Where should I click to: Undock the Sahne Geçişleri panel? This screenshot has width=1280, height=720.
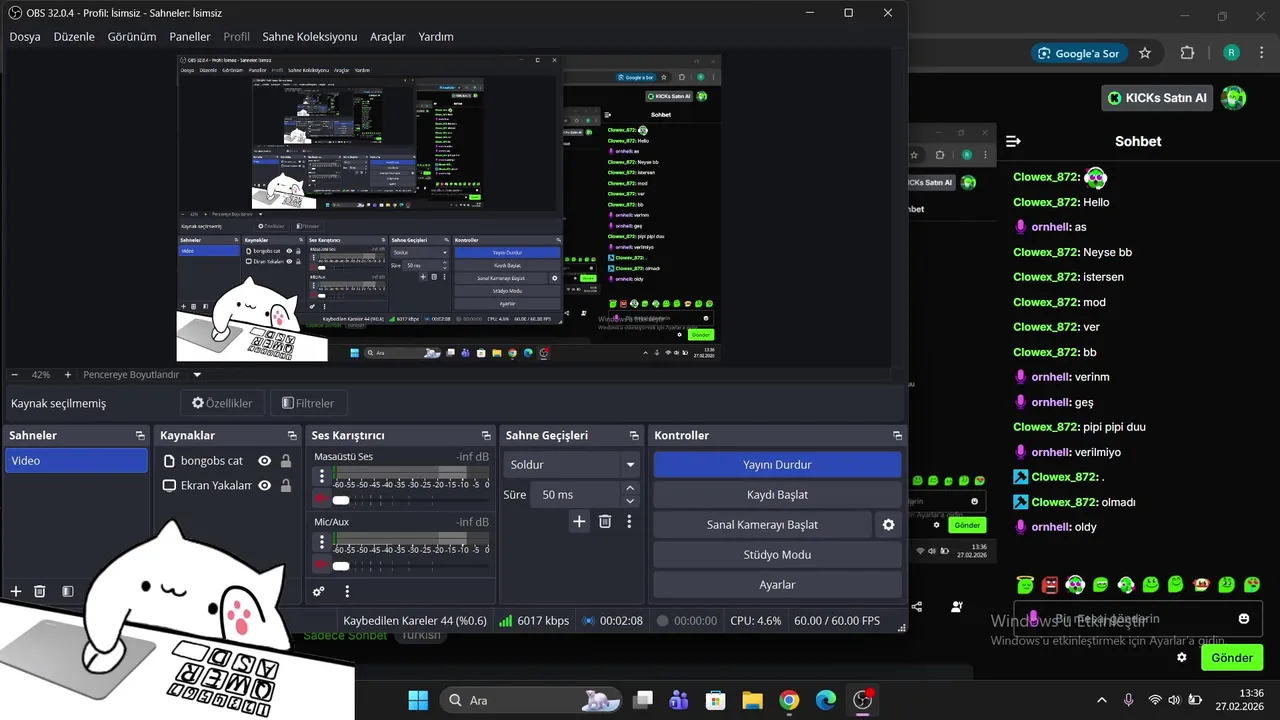634,436
